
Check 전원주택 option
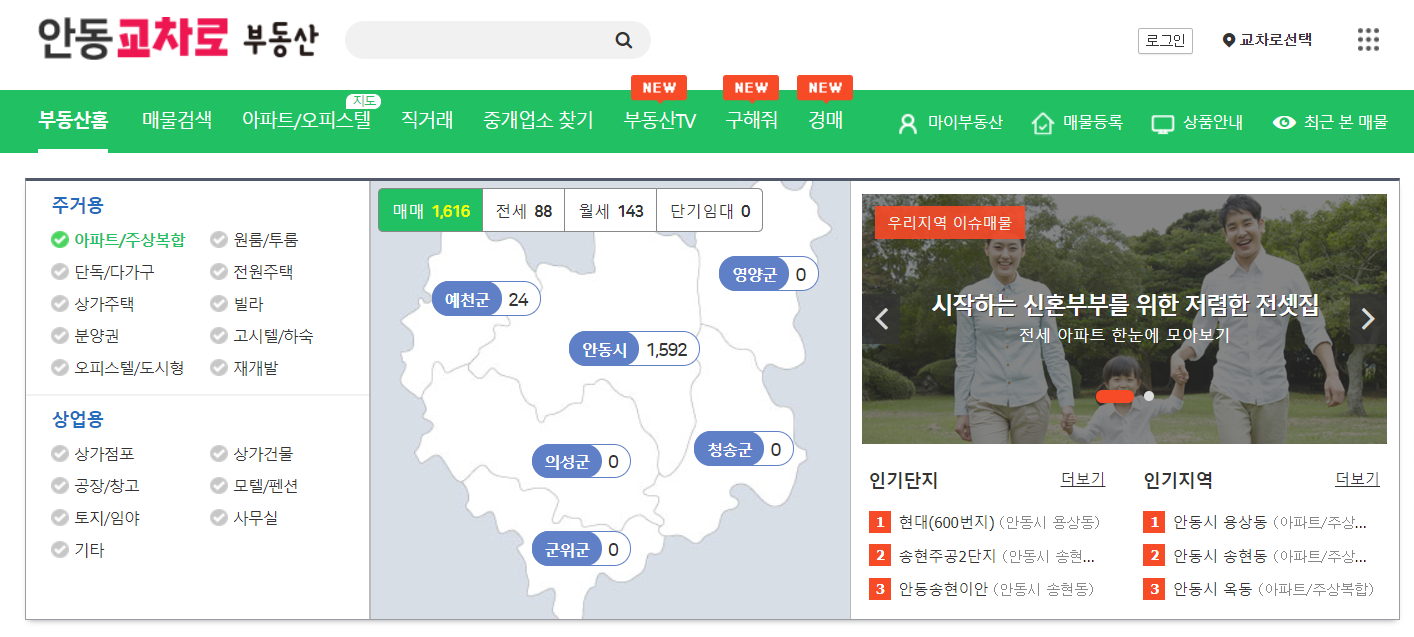coord(251,272)
